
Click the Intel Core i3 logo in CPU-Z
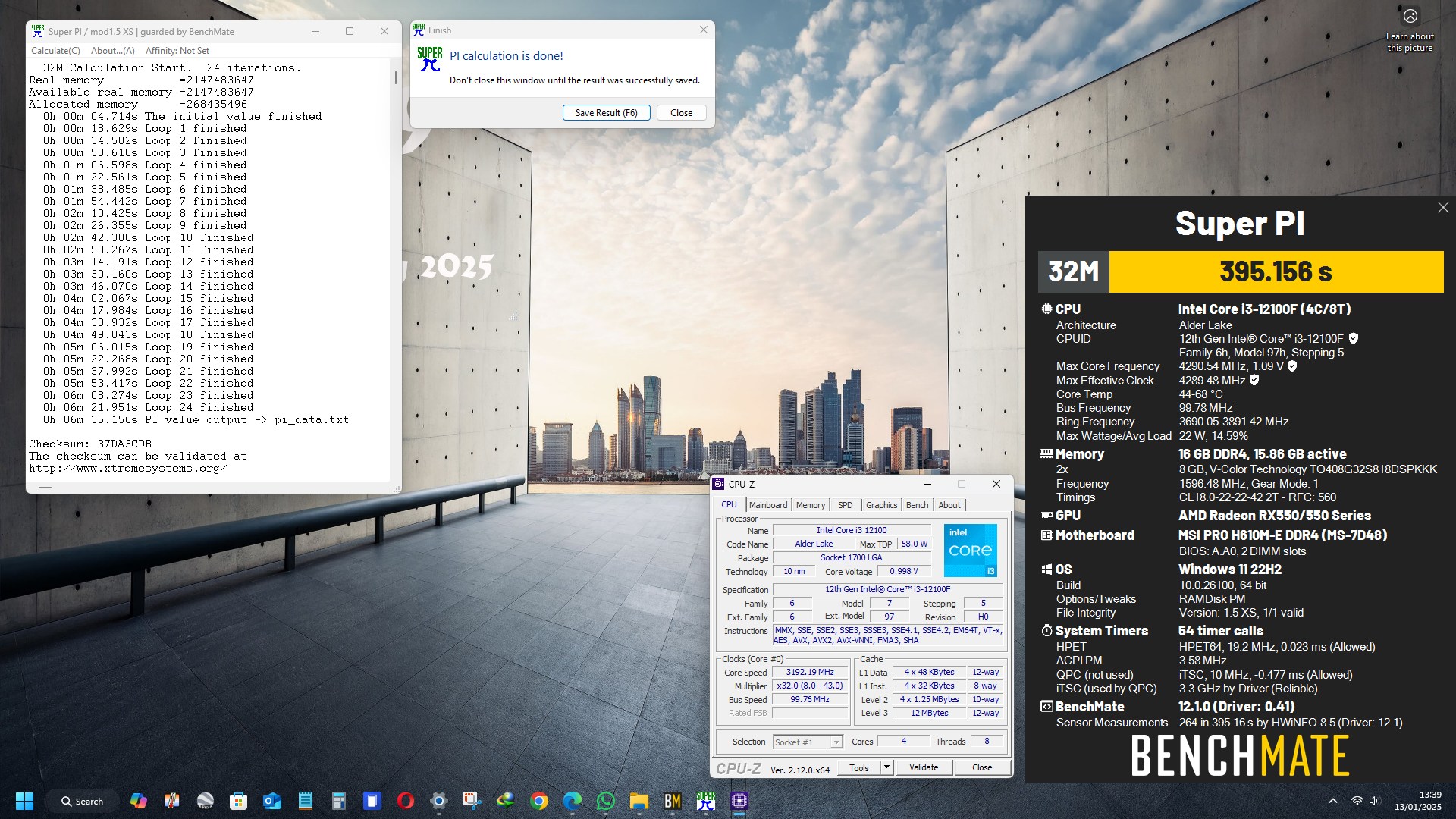pyautogui.click(x=971, y=550)
